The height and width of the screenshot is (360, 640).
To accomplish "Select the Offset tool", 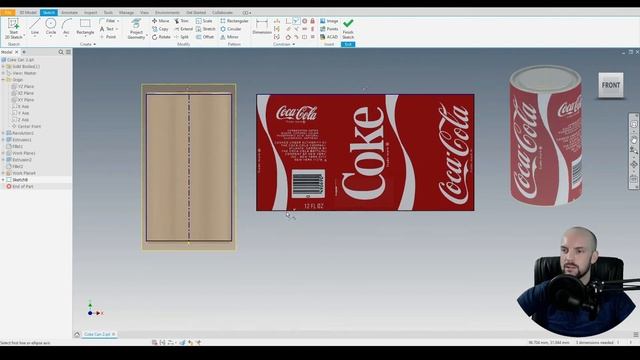I will tap(205, 37).
